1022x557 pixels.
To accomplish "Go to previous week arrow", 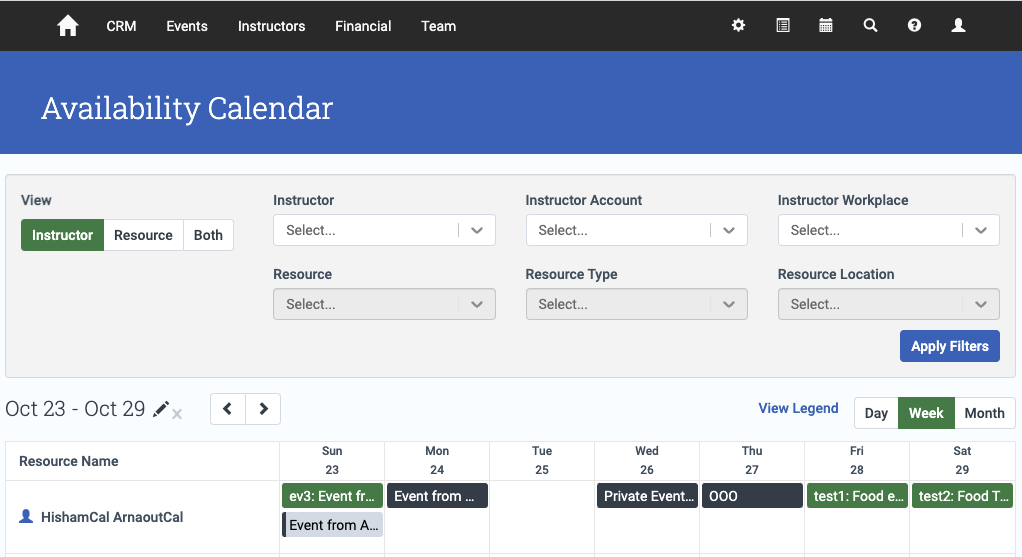I will (x=227, y=409).
